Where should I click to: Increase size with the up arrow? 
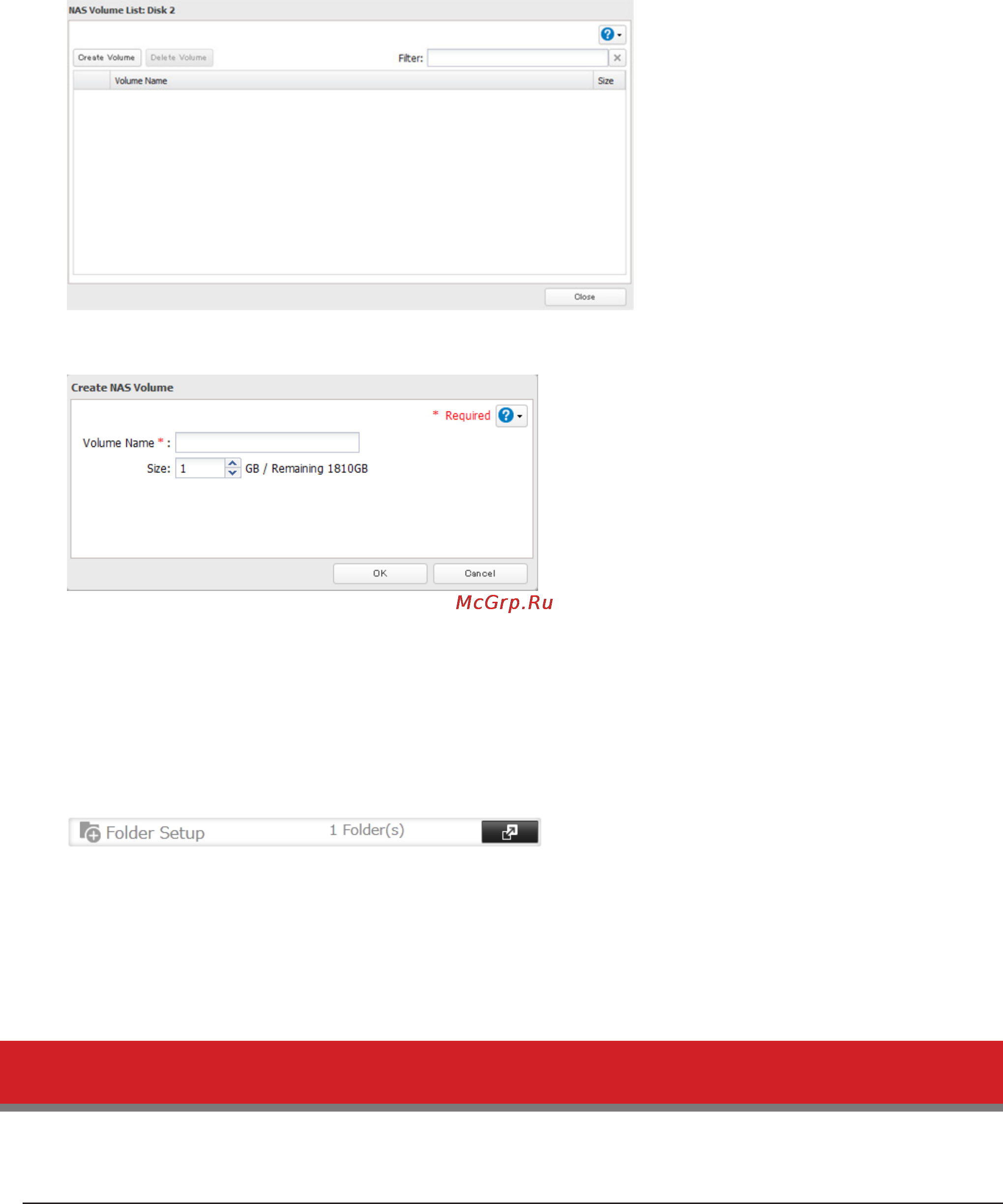pyautogui.click(x=232, y=463)
